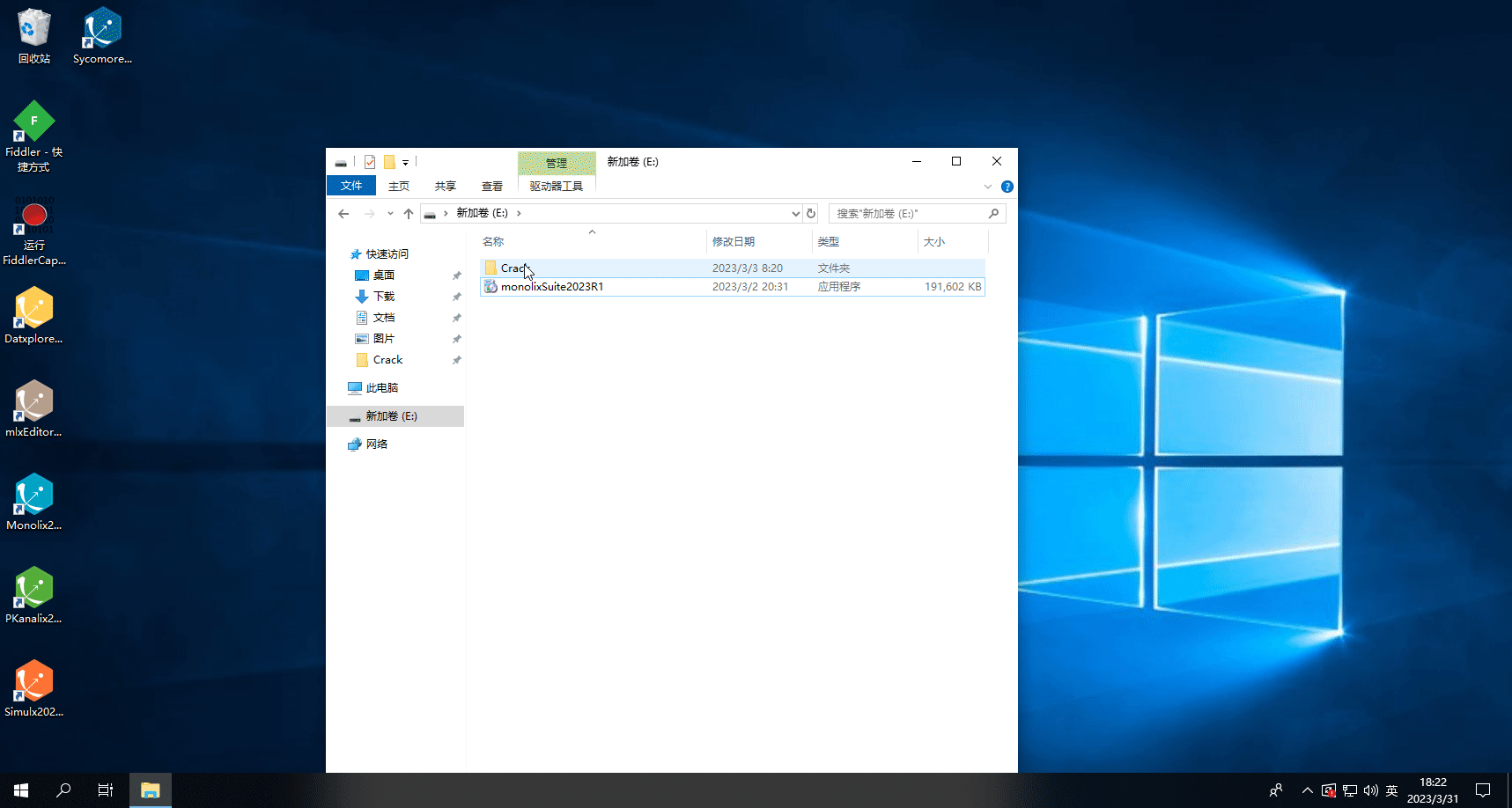Click 新加卷 (E:) in the address breadcrumb
Viewport: 1512px width, 808px height.
point(482,213)
